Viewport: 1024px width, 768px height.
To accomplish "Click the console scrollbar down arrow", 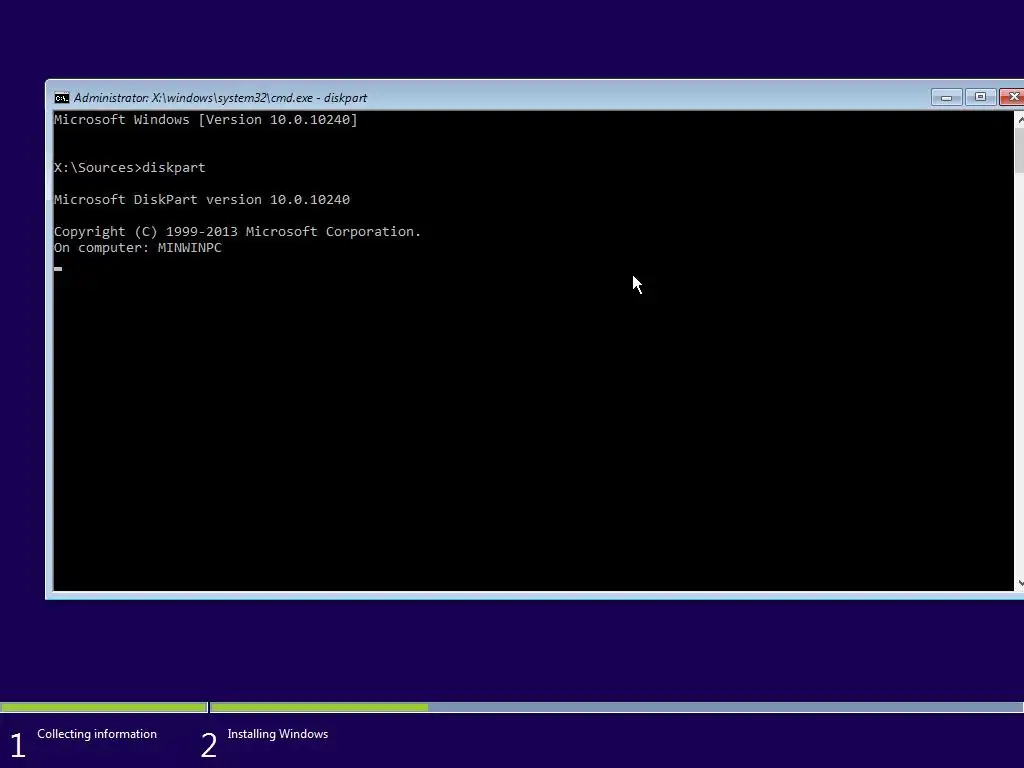I will (1019, 583).
